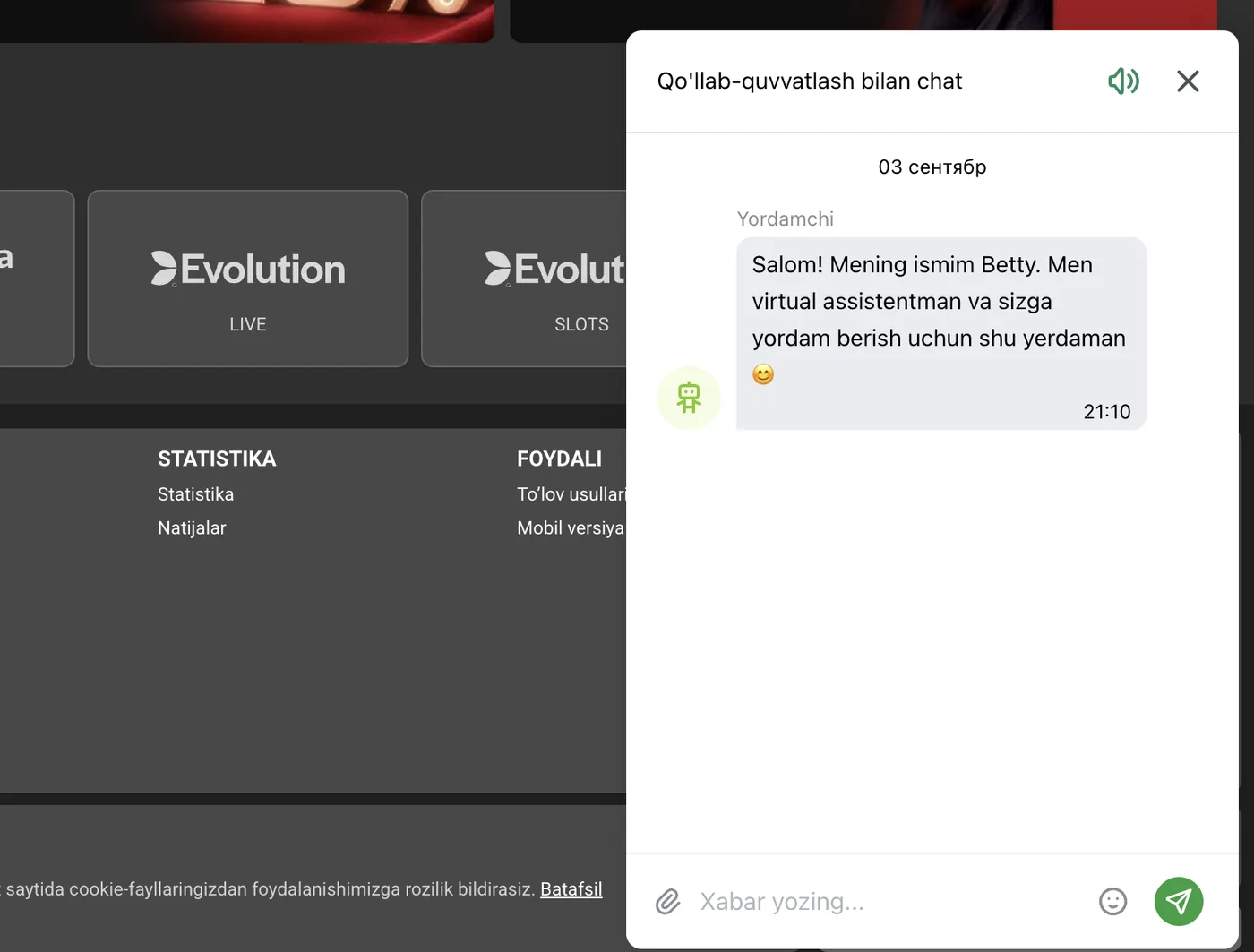Click Betty's greeting message bubble

(x=941, y=334)
